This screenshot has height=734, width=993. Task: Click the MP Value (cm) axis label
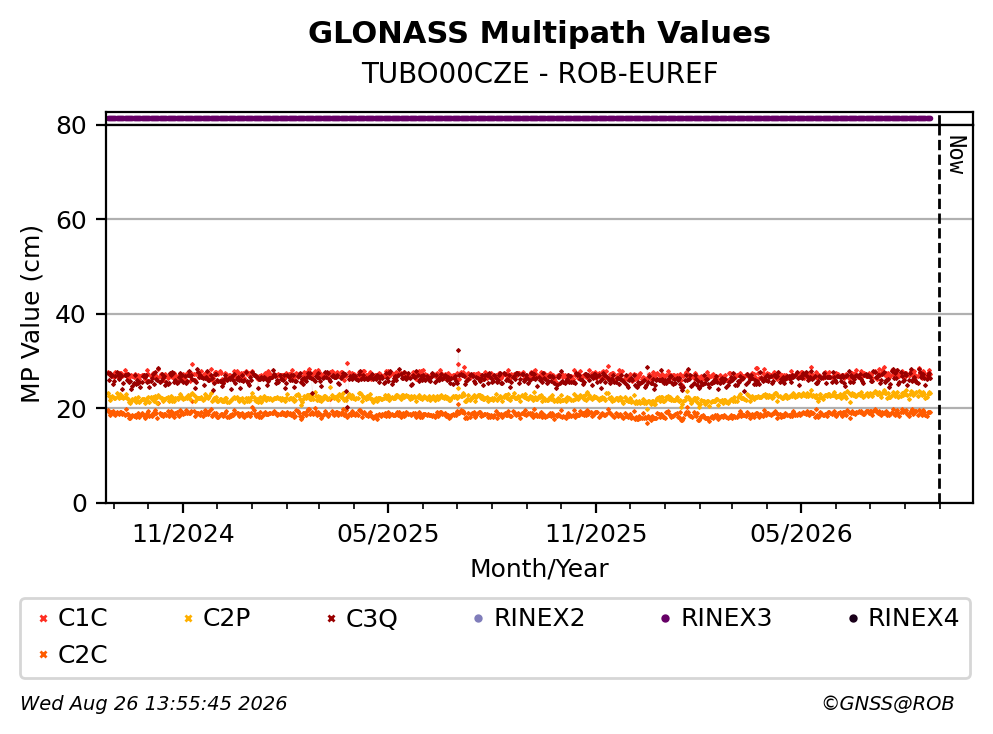(30, 314)
